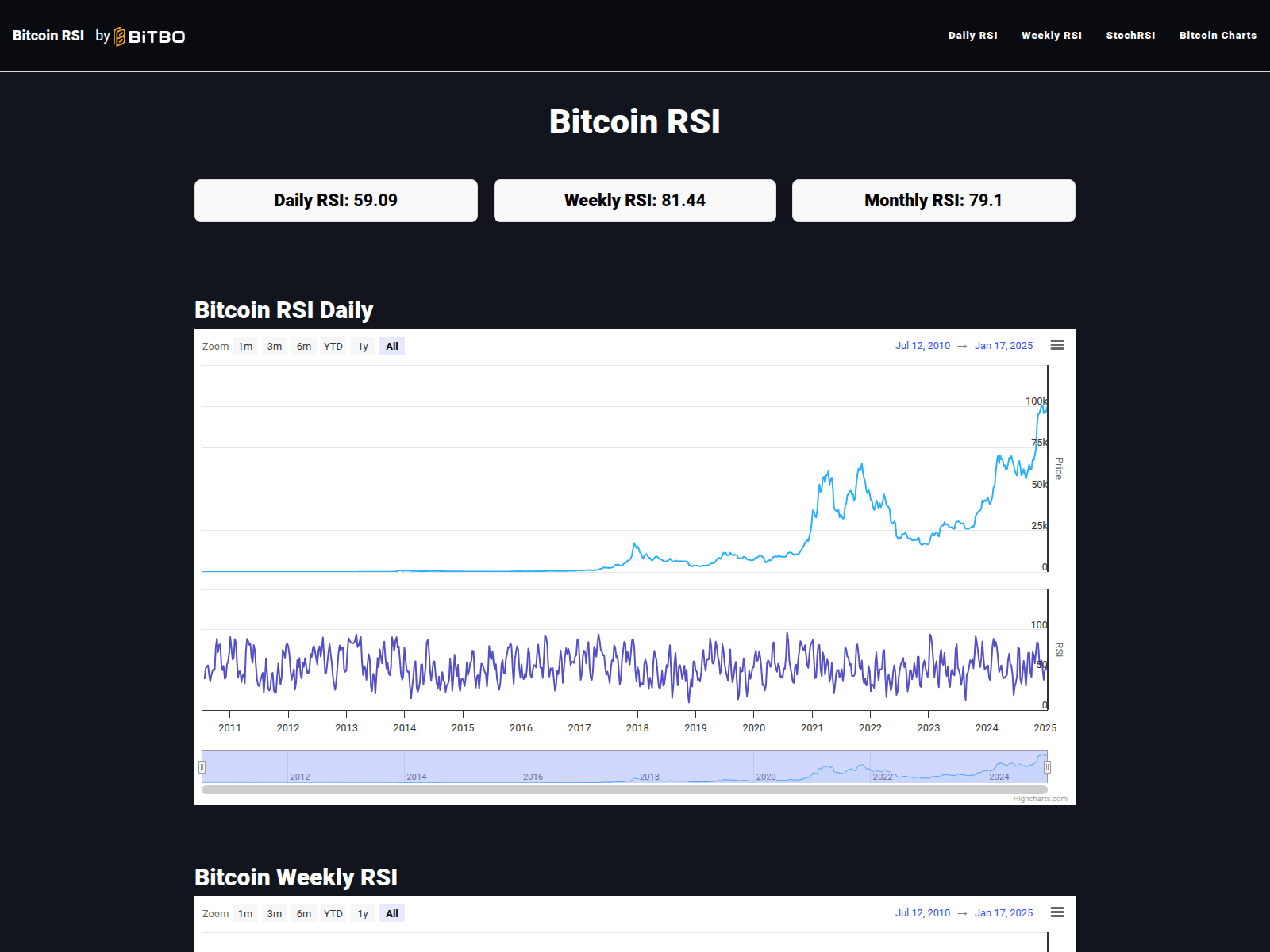1270x952 pixels.
Task: Click the Bitcoin RSI Daily heading
Action: click(284, 310)
